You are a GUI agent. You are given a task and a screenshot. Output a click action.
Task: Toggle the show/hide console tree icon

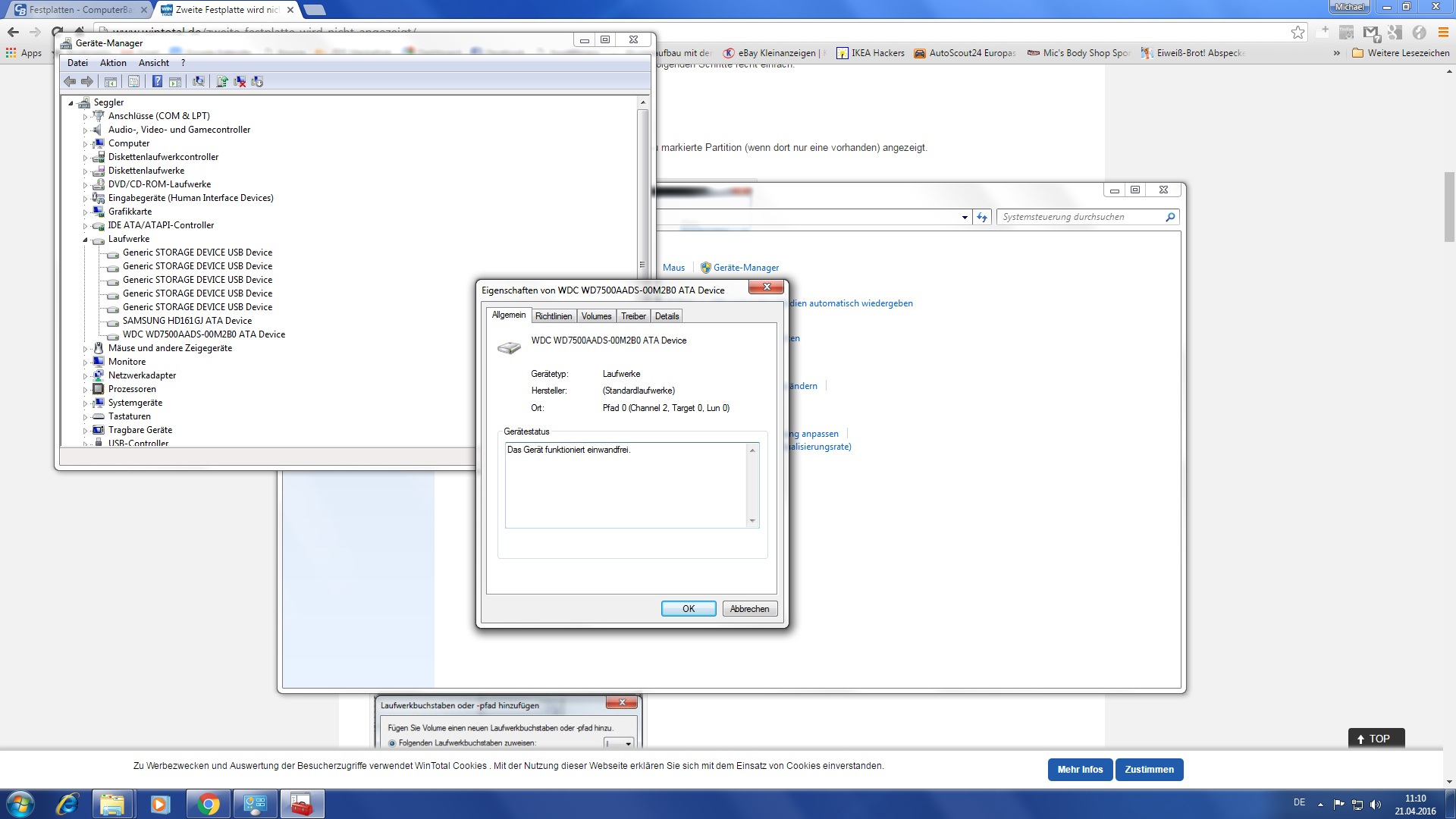tap(111, 81)
